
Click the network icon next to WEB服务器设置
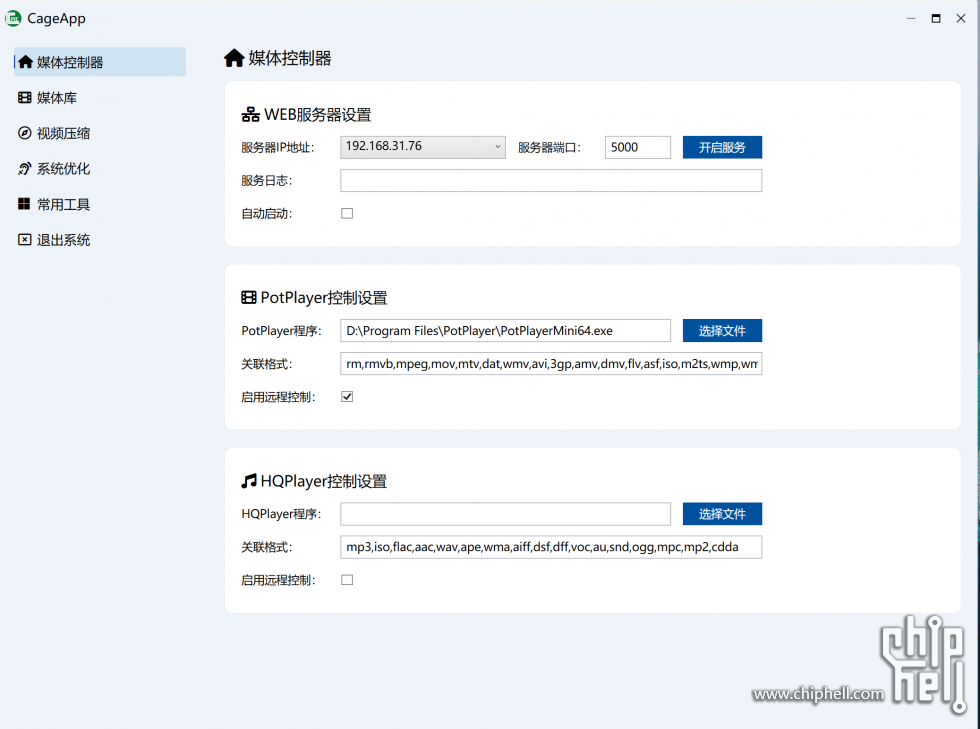[250, 114]
